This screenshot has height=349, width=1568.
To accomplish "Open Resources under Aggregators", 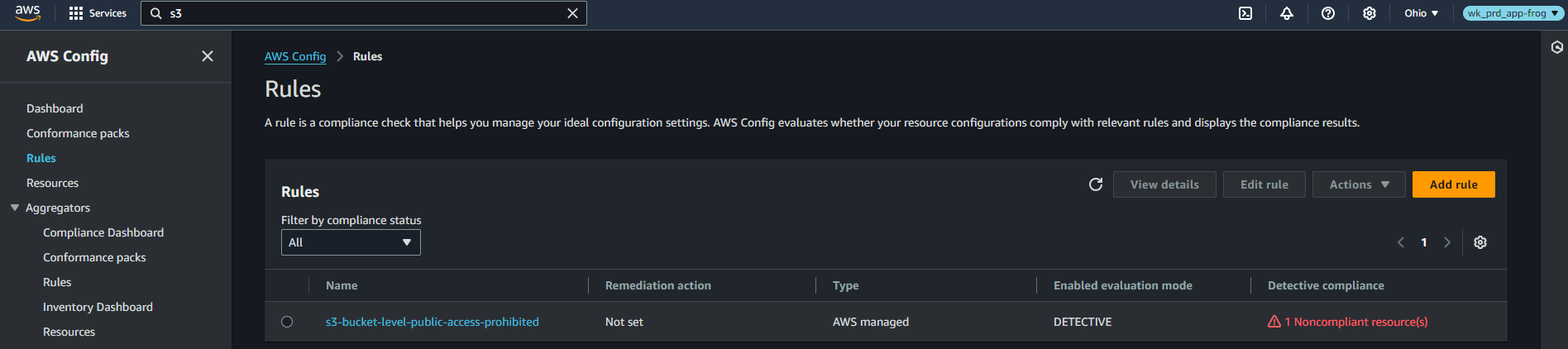I will pos(69,332).
